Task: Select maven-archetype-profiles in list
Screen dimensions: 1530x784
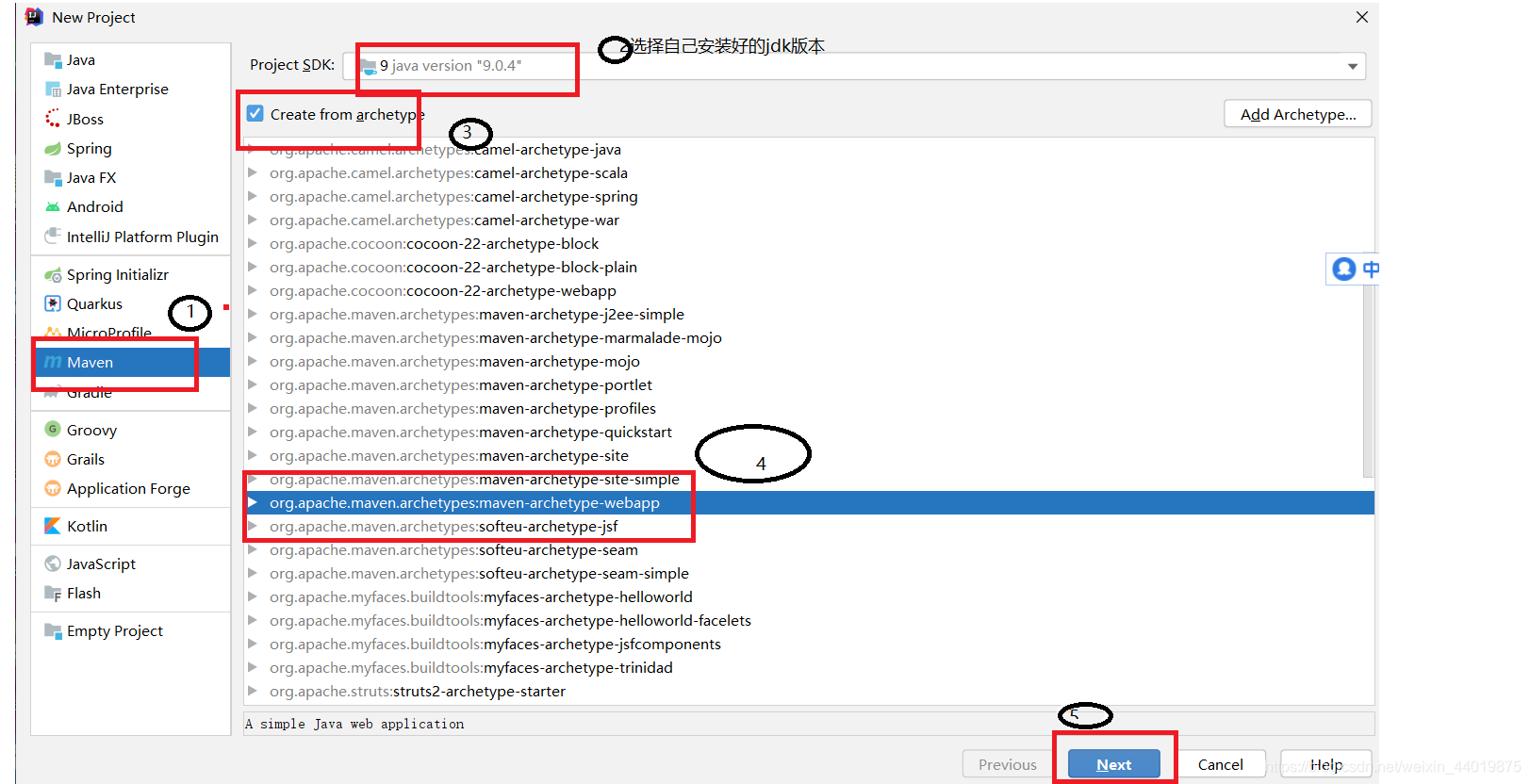Action: coord(809,408)
